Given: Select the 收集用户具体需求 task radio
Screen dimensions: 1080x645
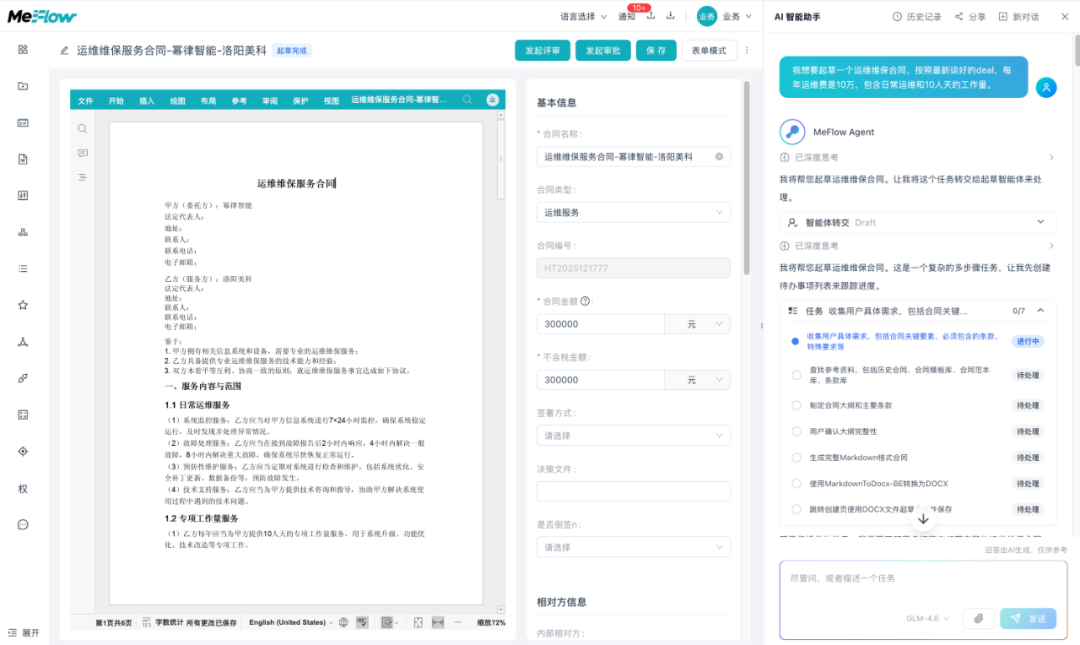Looking at the screenshot, I should (x=795, y=341).
